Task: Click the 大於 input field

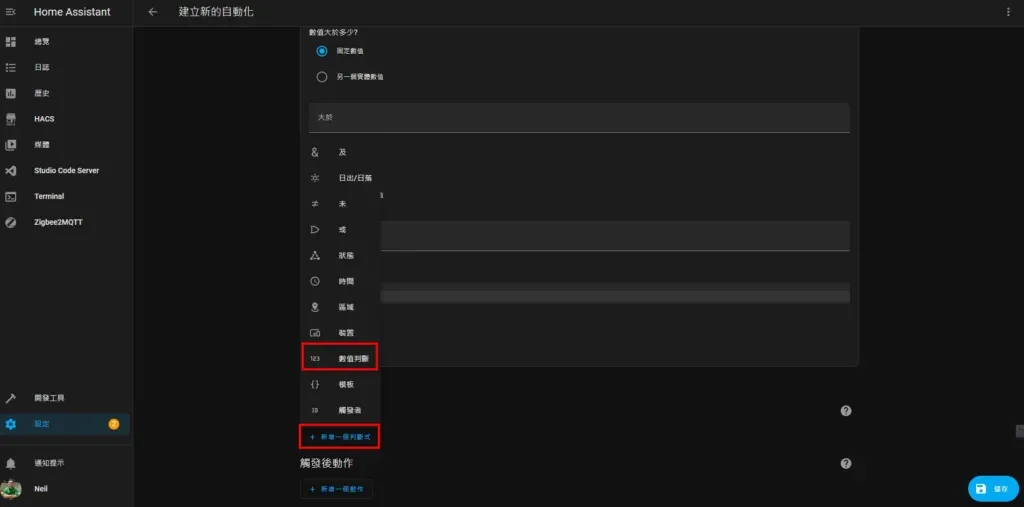Action: (x=579, y=118)
